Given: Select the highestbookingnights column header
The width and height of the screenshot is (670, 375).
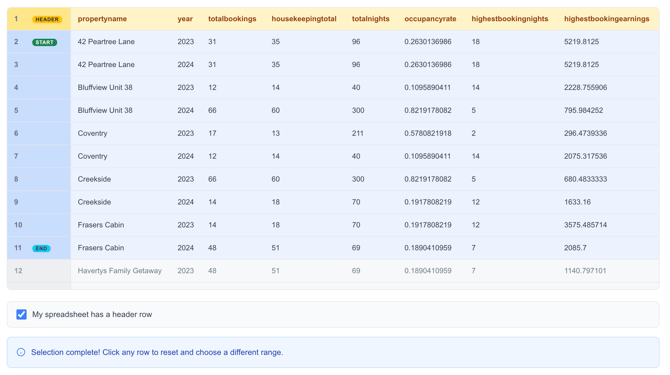Looking at the screenshot, I should 510,19.
